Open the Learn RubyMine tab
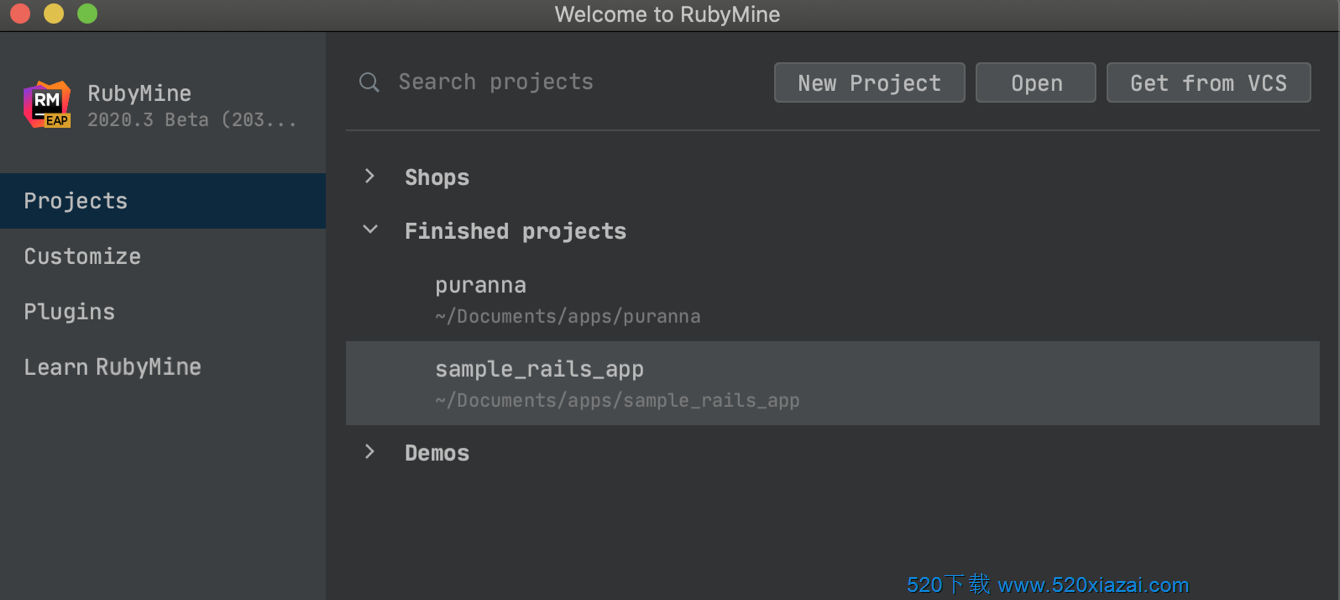The image size is (1340, 600). (163, 367)
